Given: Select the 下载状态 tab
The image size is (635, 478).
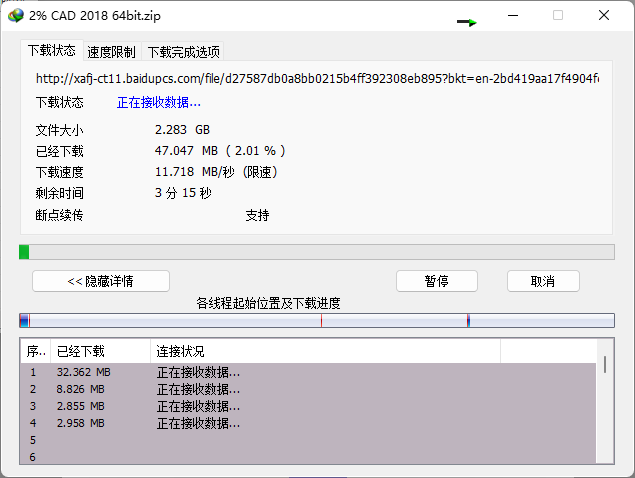Looking at the screenshot, I should point(51,51).
